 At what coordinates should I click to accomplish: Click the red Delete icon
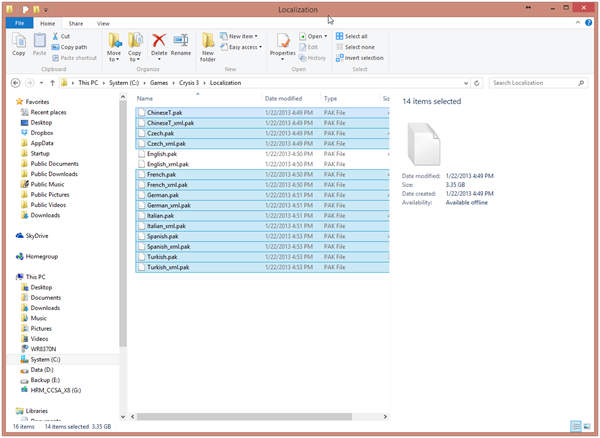[159, 41]
